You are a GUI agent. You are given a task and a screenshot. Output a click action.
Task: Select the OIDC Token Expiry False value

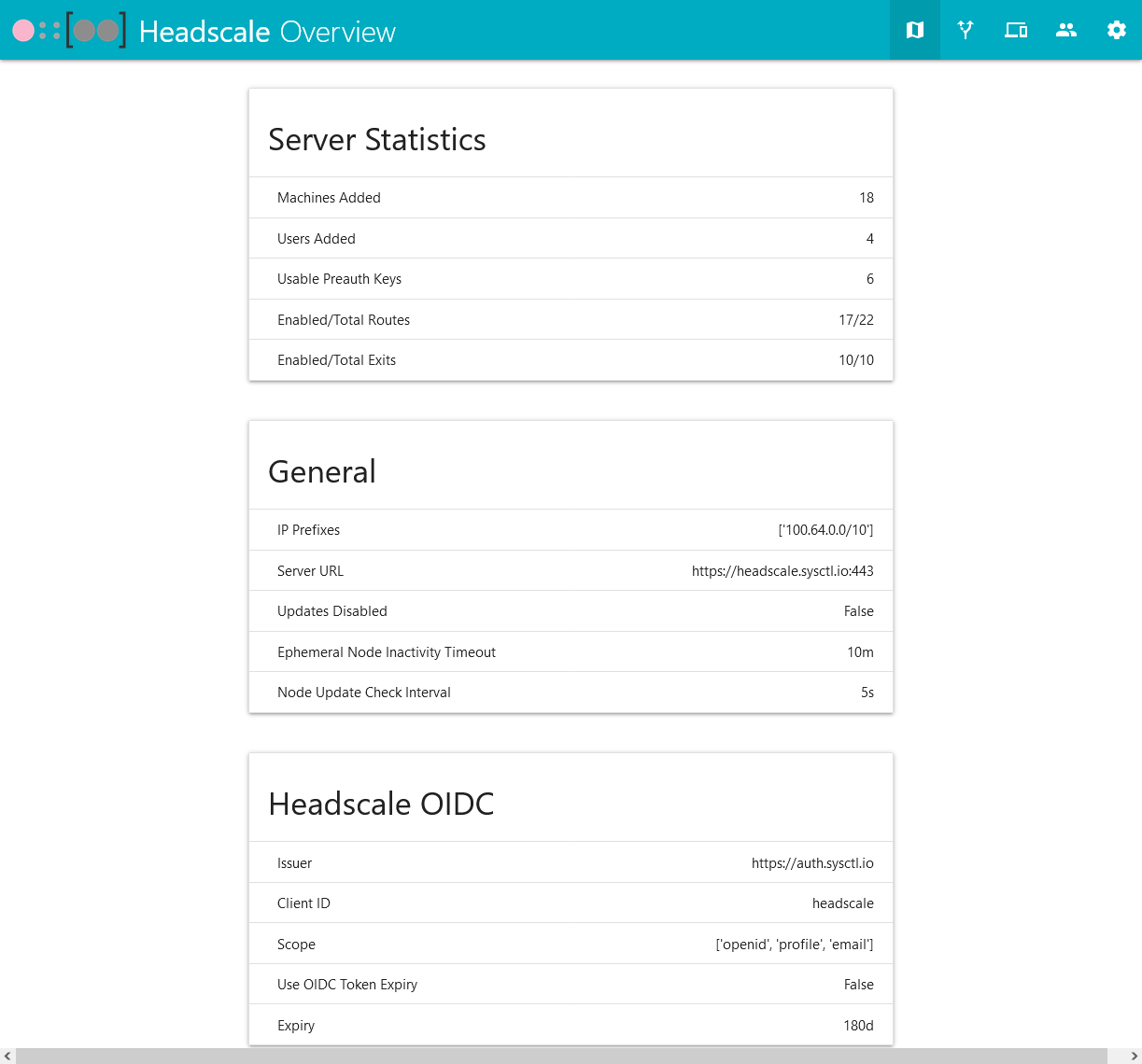[x=859, y=985]
